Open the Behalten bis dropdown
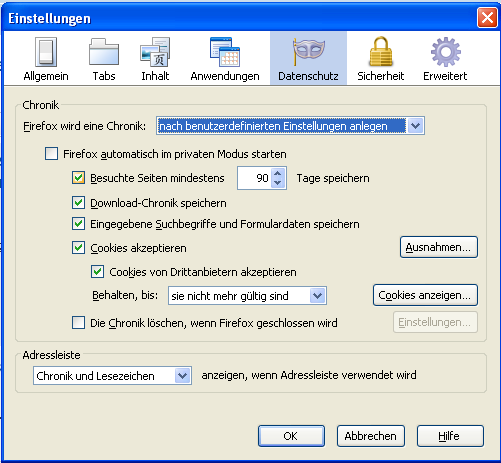 (x=247, y=296)
